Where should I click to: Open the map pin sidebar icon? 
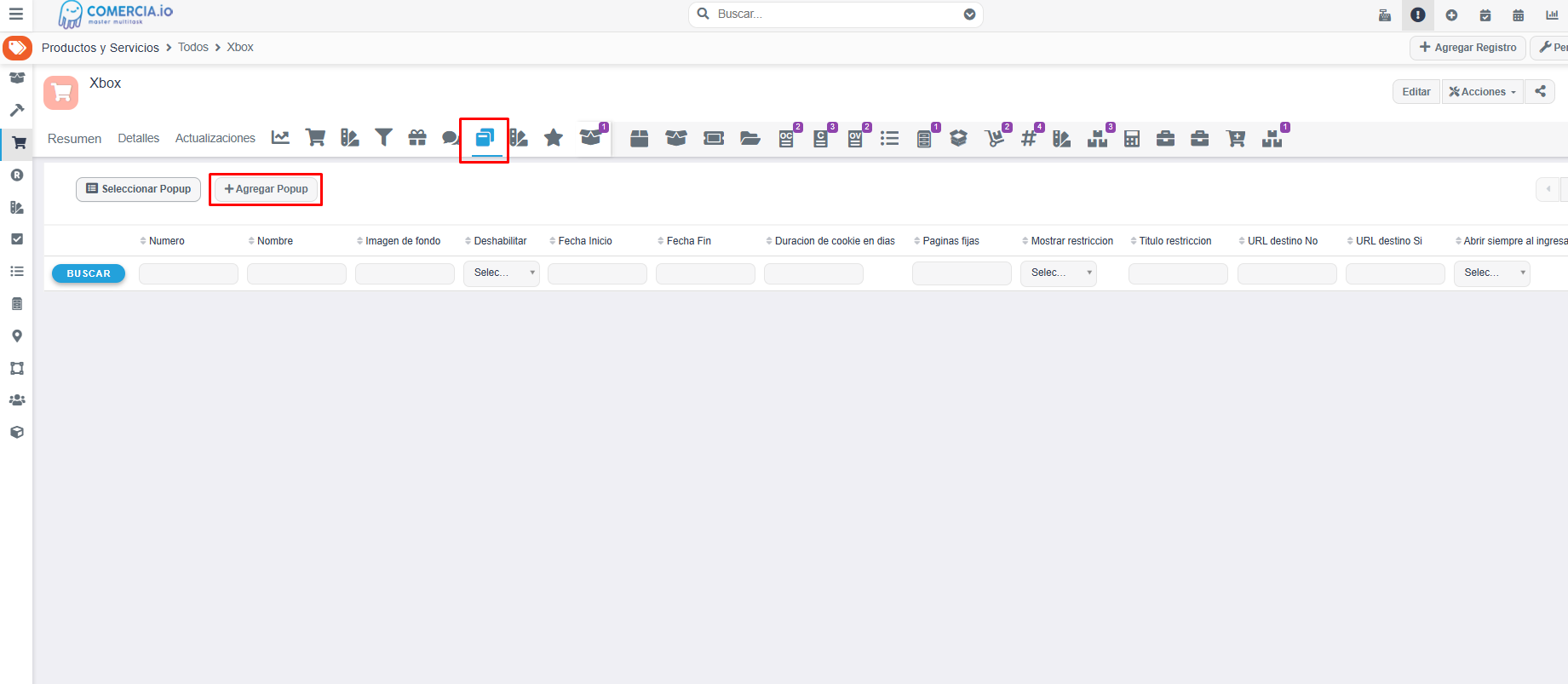[x=17, y=336]
